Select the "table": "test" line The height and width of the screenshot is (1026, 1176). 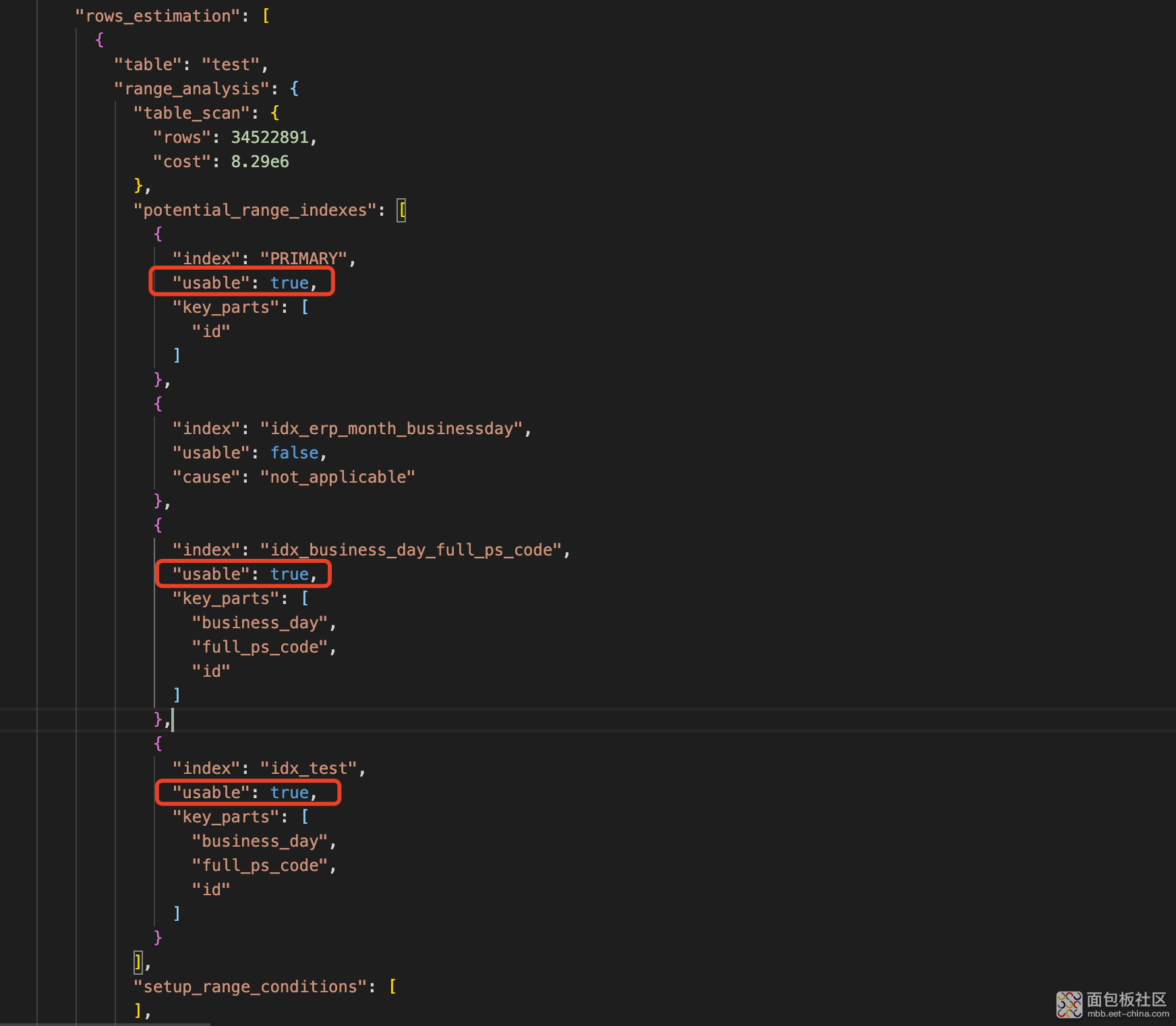pos(191,65)
